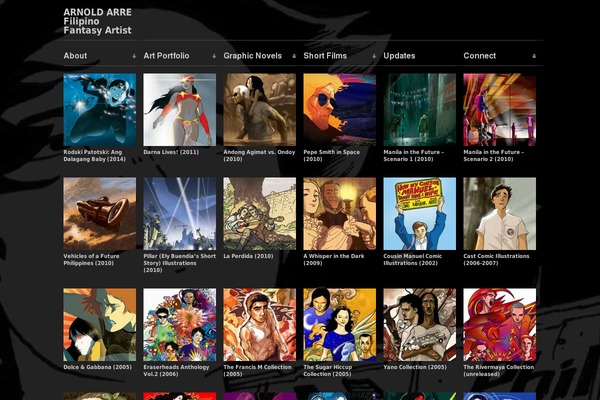
Task: Click the Dolce & Gabbana (2005) caption
Action: (98, 367)
